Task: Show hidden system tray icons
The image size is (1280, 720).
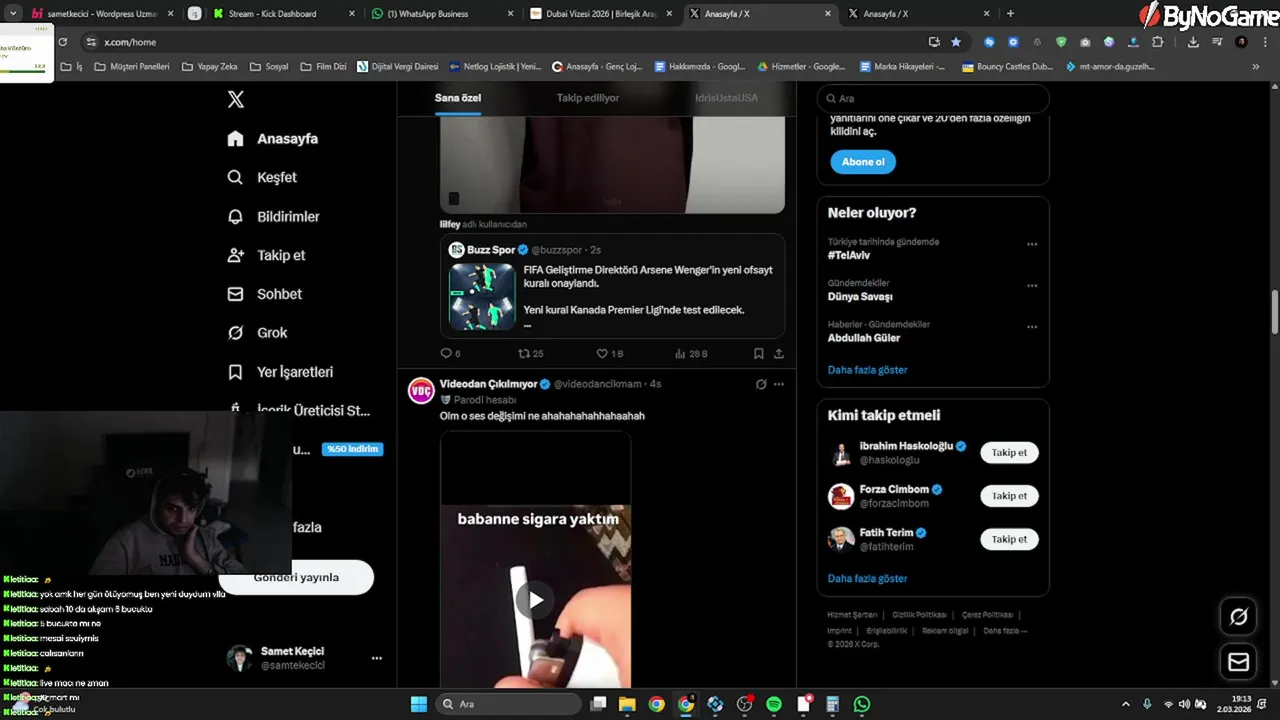Action: click(1125, 704)
